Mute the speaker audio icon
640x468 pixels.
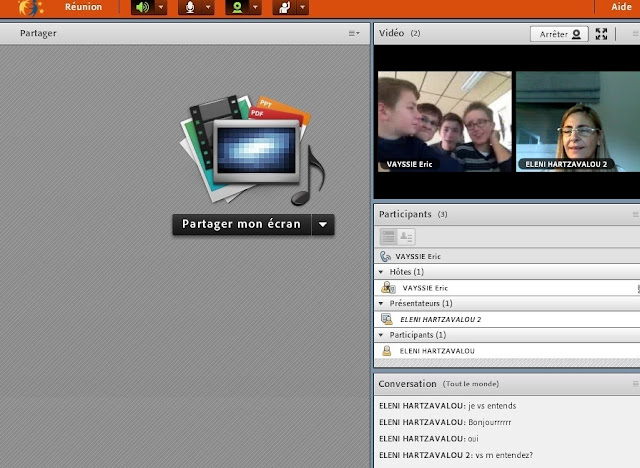[x=143, y=7]
